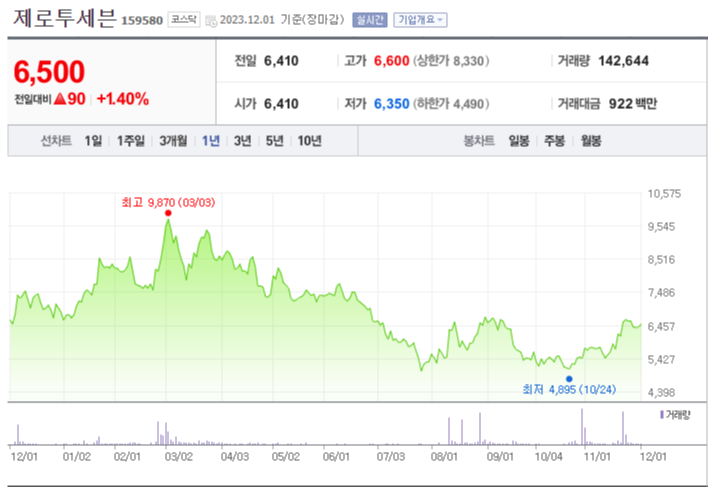Open the 월봉 monthly candle chart

(x=591, y=141)
